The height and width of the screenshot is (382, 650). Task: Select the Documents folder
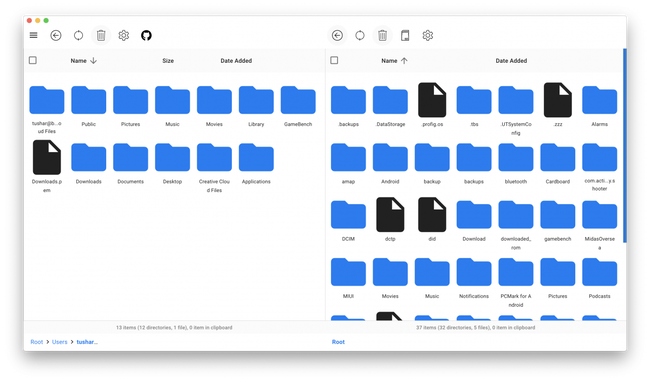point(131,164)
